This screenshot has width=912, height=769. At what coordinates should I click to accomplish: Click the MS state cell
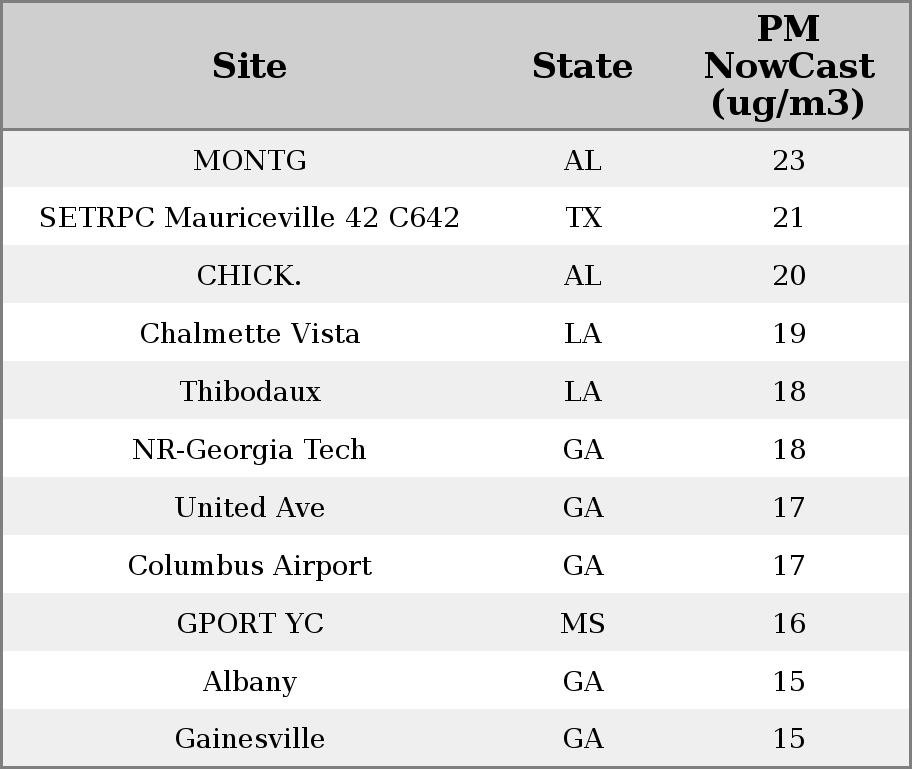point(583,624)
